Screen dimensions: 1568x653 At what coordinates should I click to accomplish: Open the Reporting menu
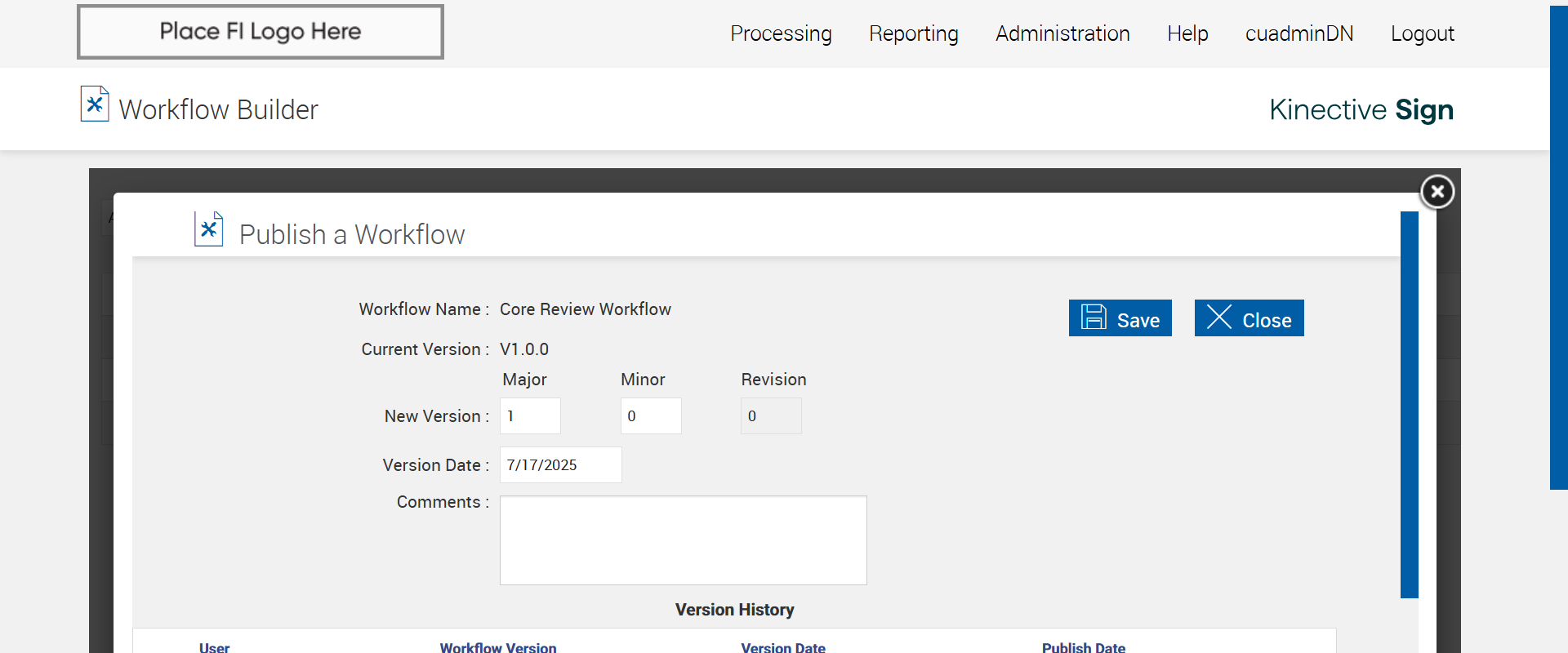point(913,33)
